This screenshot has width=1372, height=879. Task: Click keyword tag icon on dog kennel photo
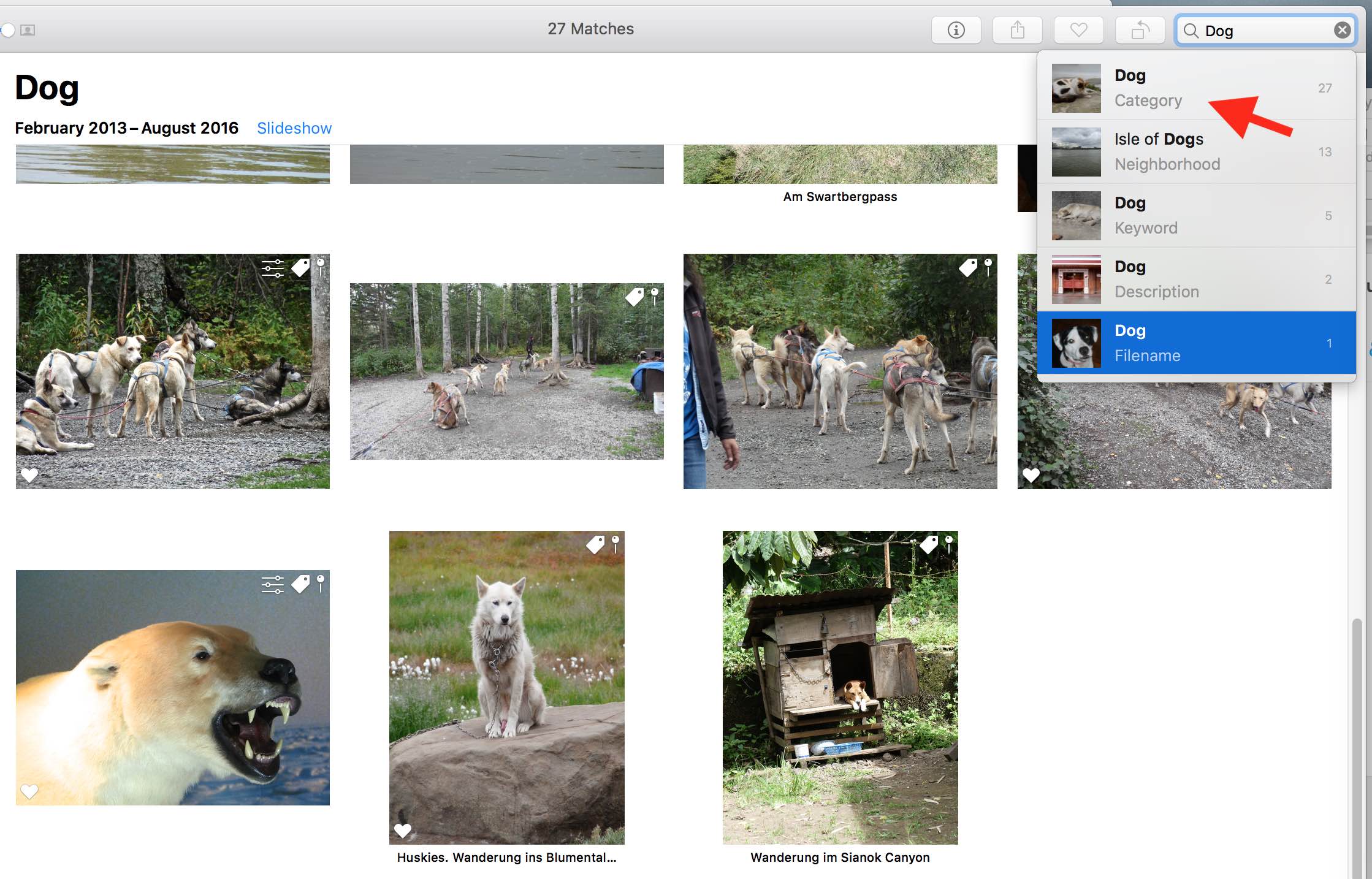pos(929,544)
